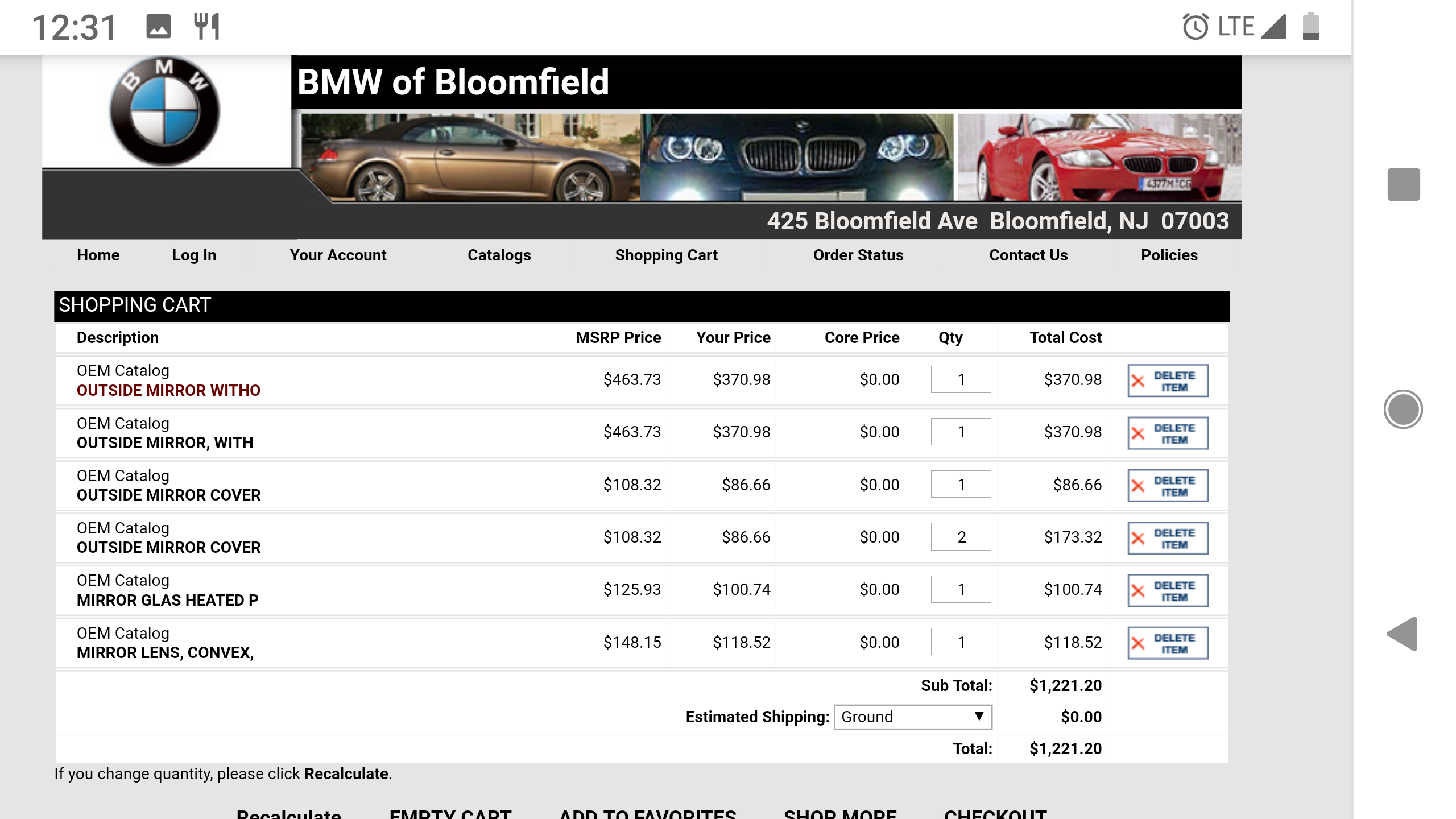The width and height of the screenshot is (1456, 819).
Task: Open the MIRROR LENS, CONVEX, link
Action: click(x=166, y=653)
